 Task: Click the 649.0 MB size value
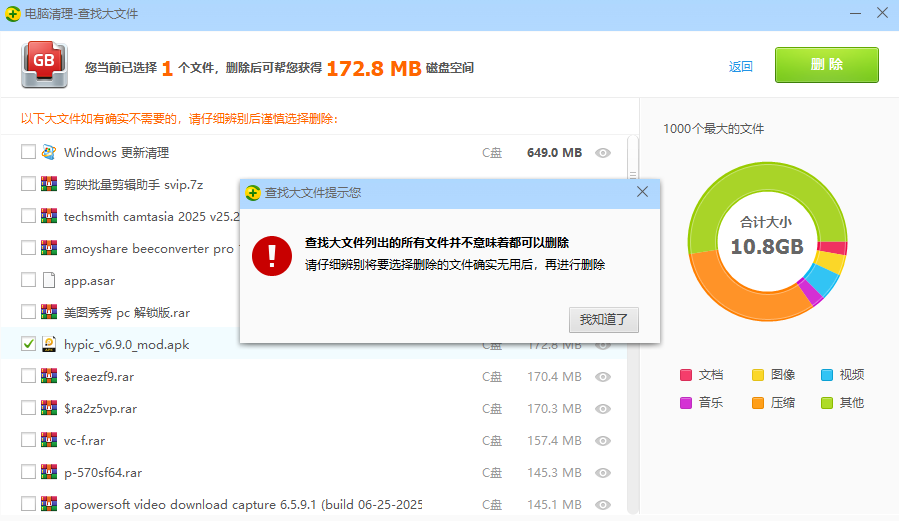pos(554,152)
